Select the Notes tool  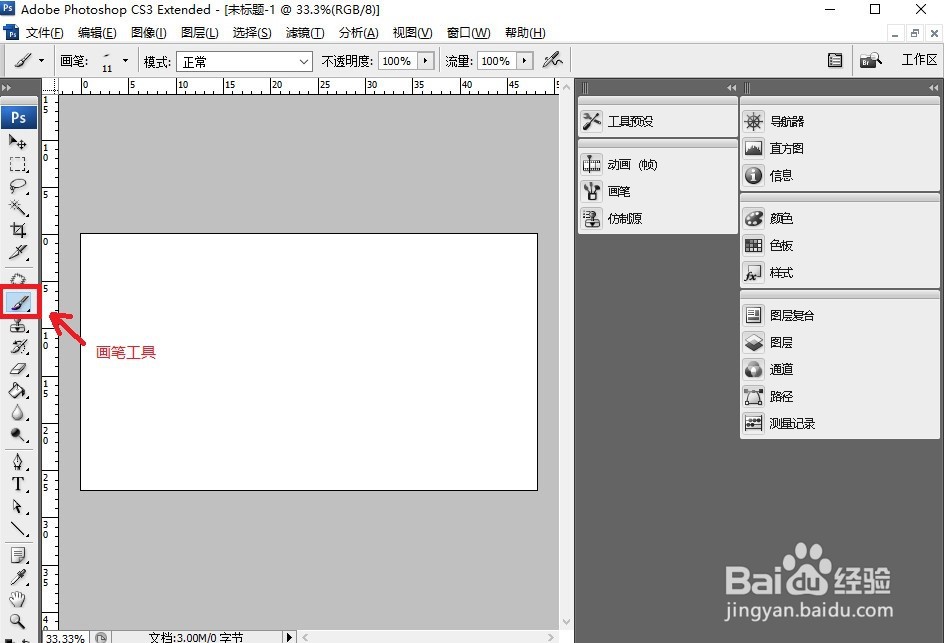point(17,555)
